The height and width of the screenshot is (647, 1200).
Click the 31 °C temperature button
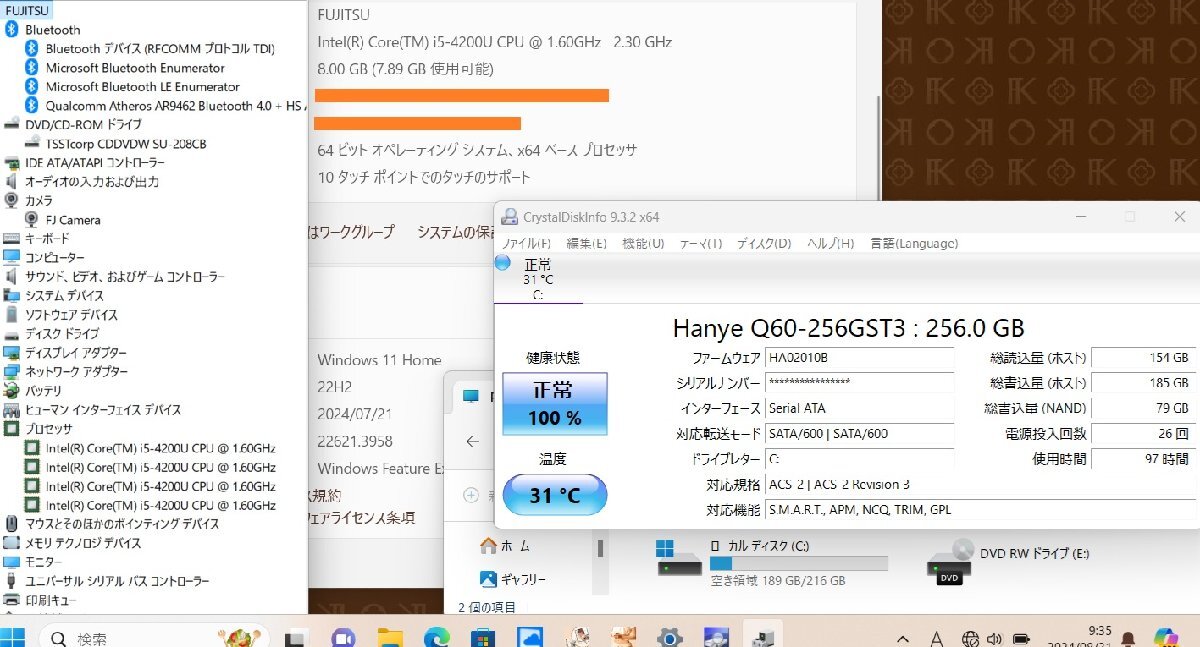tap(555, 495)
